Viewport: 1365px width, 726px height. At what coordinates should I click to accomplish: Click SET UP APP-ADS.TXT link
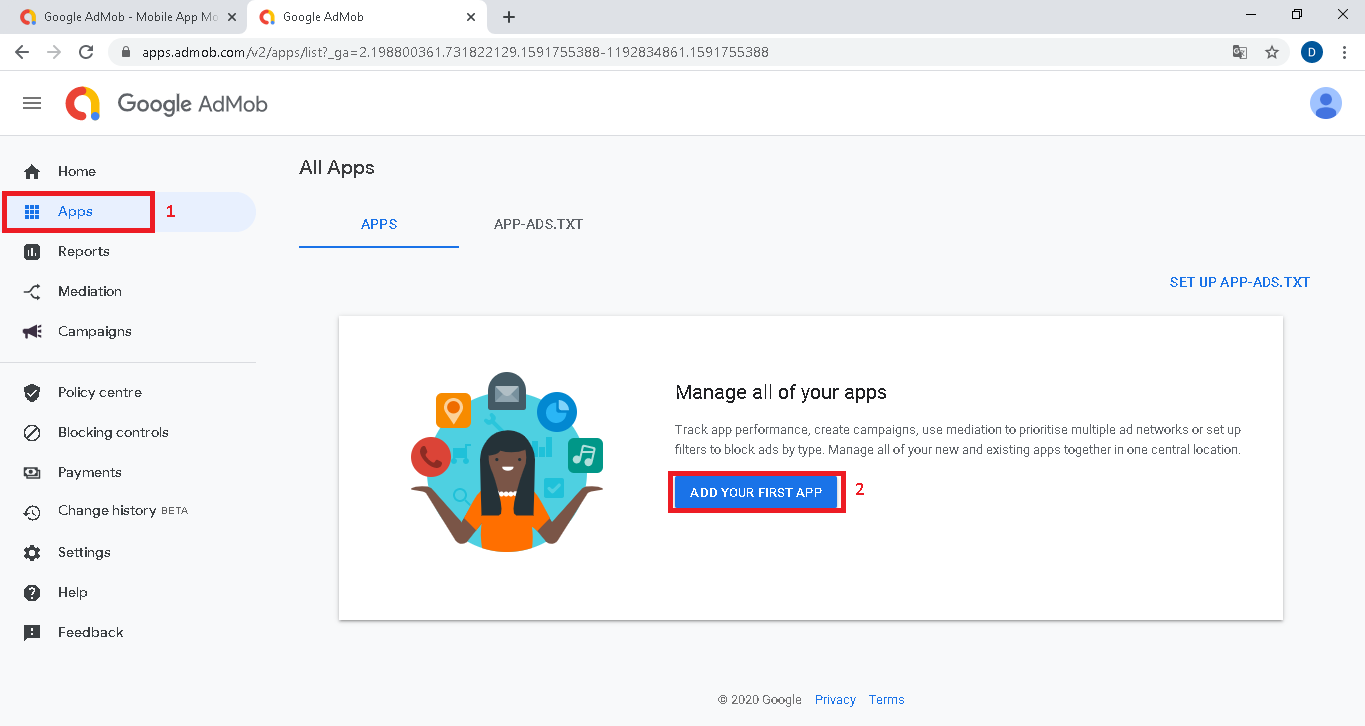click(x=1240, y=282)
